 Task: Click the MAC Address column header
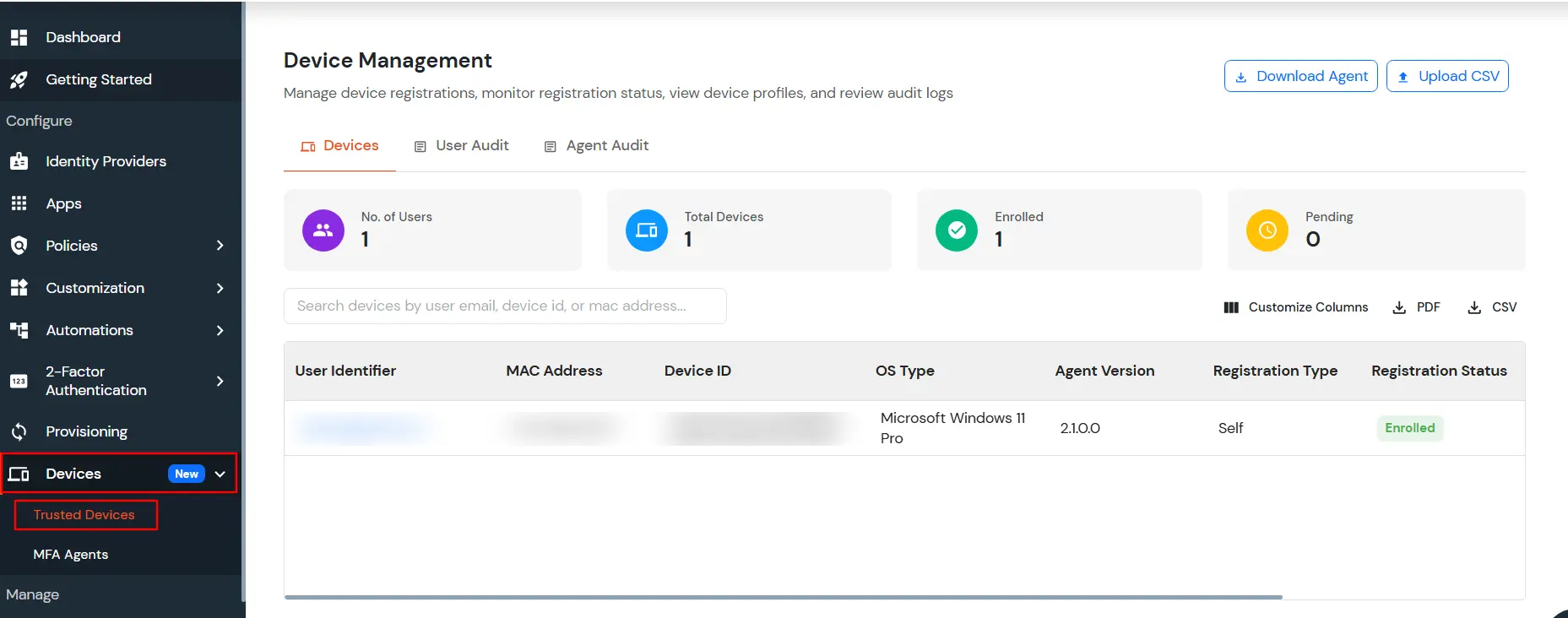[x=554, y=371]
